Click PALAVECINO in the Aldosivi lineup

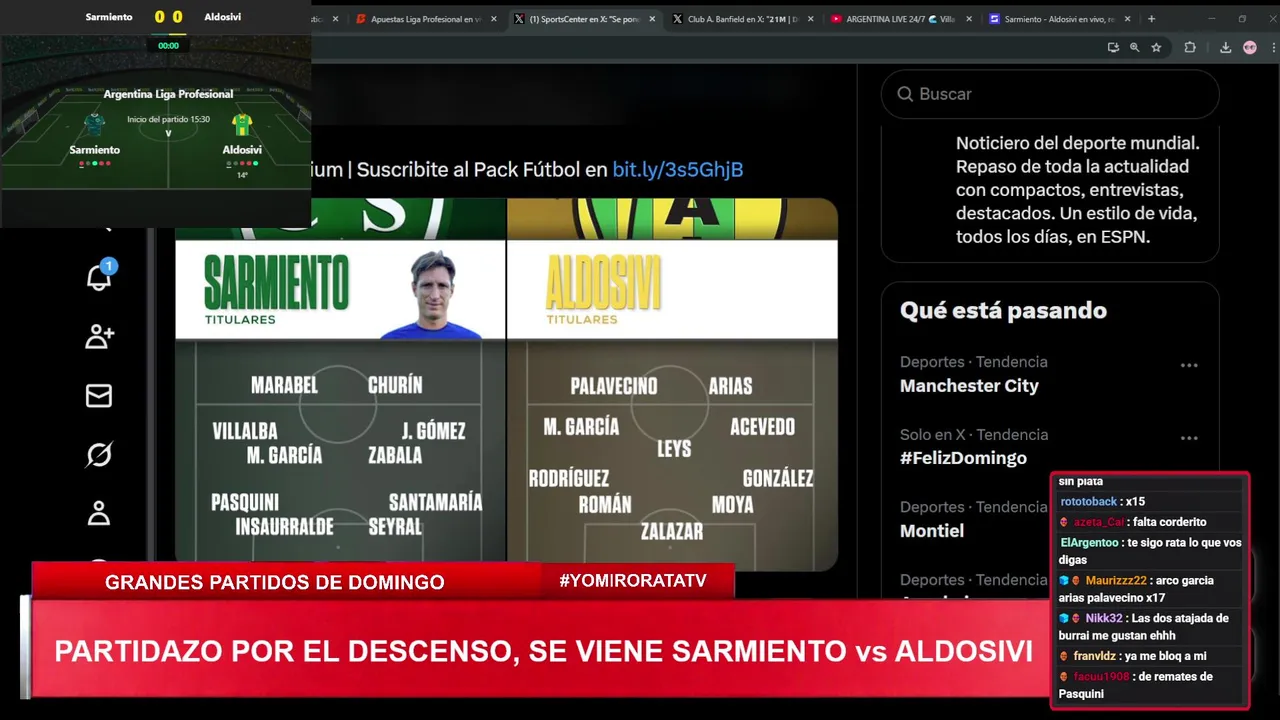(614, 386)
